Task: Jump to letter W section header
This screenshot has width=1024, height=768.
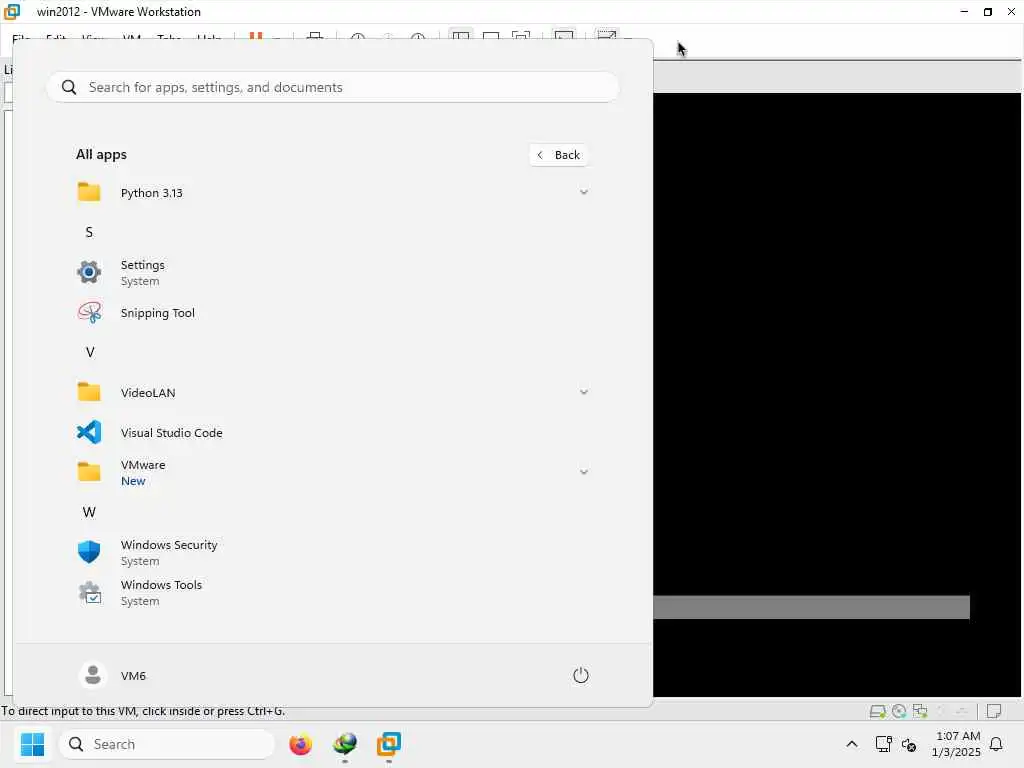Action: (x=89, y=513)
